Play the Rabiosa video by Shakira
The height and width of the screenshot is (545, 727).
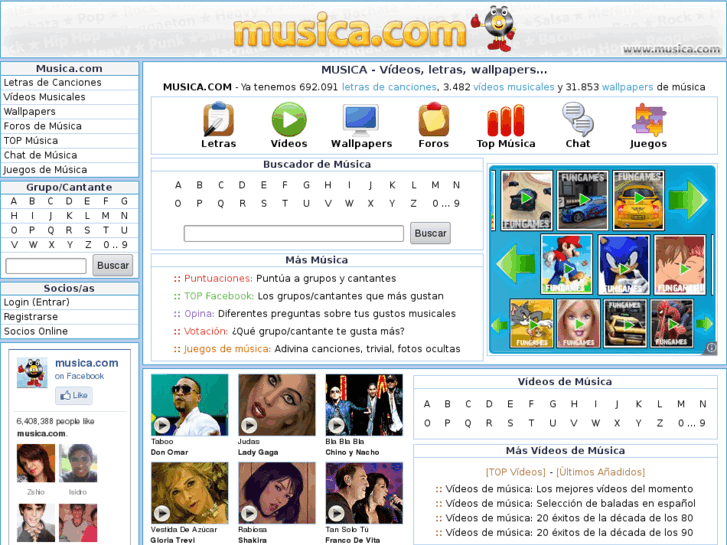[x=277, y=493]
